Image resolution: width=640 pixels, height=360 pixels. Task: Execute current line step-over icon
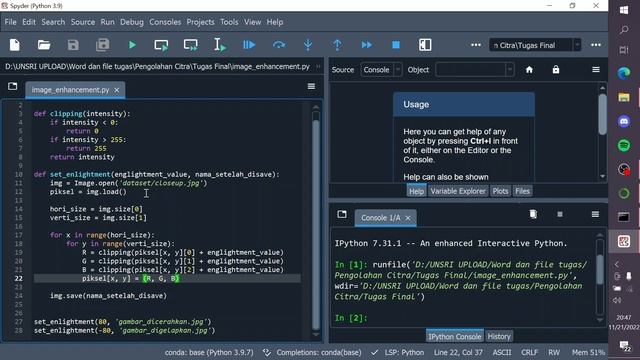coord(279,45)
